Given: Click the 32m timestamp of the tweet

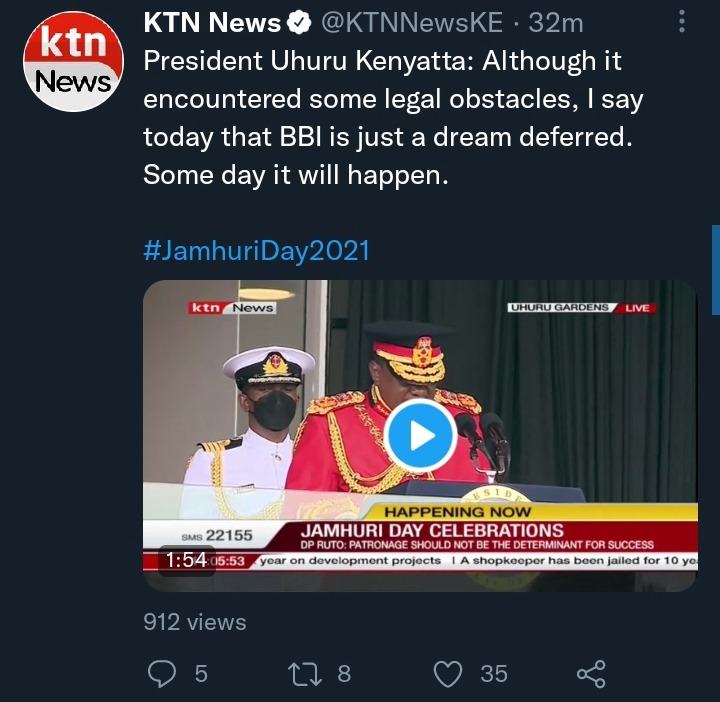Looking at the screenshot, I should click(556, 22).
